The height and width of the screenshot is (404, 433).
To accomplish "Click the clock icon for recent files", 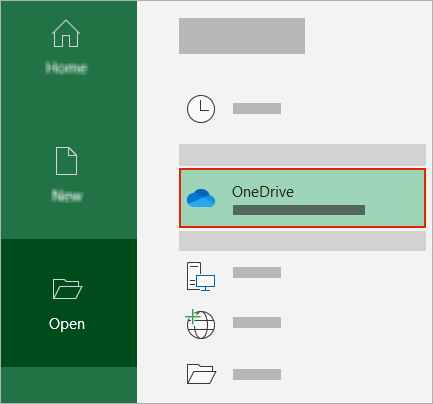I will click(x=201, y=109).
